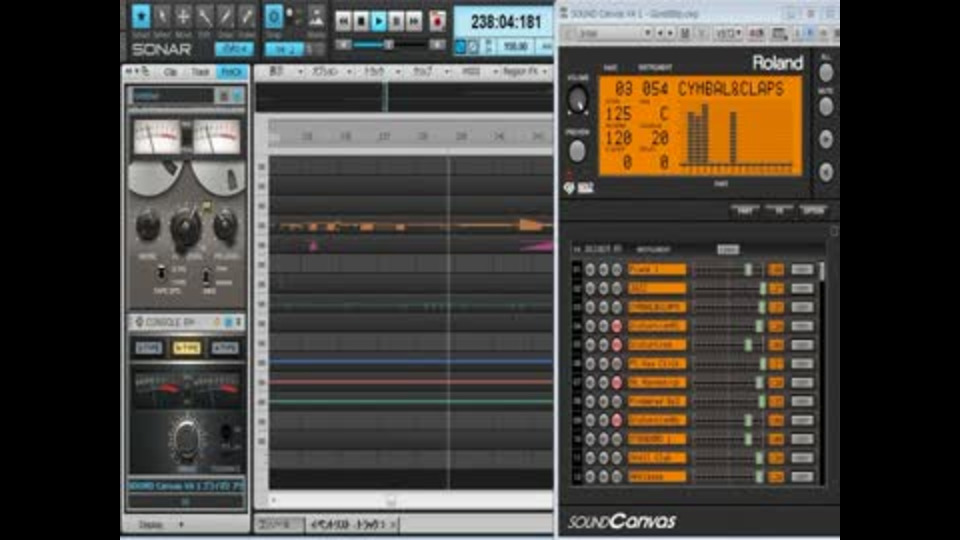Toggle the red lit button on part 04
The height and width of the screenshot is (540, 960).
617,326
